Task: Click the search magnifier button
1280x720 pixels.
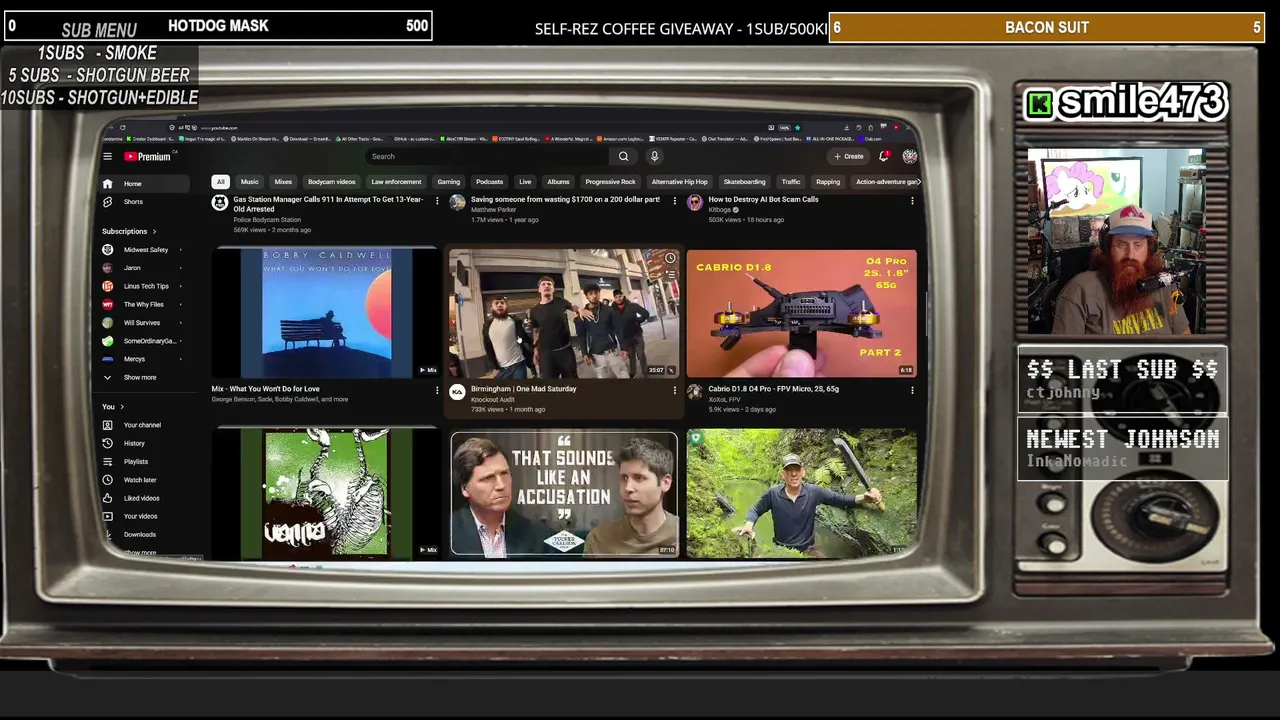Action: (x=623, y=156)
